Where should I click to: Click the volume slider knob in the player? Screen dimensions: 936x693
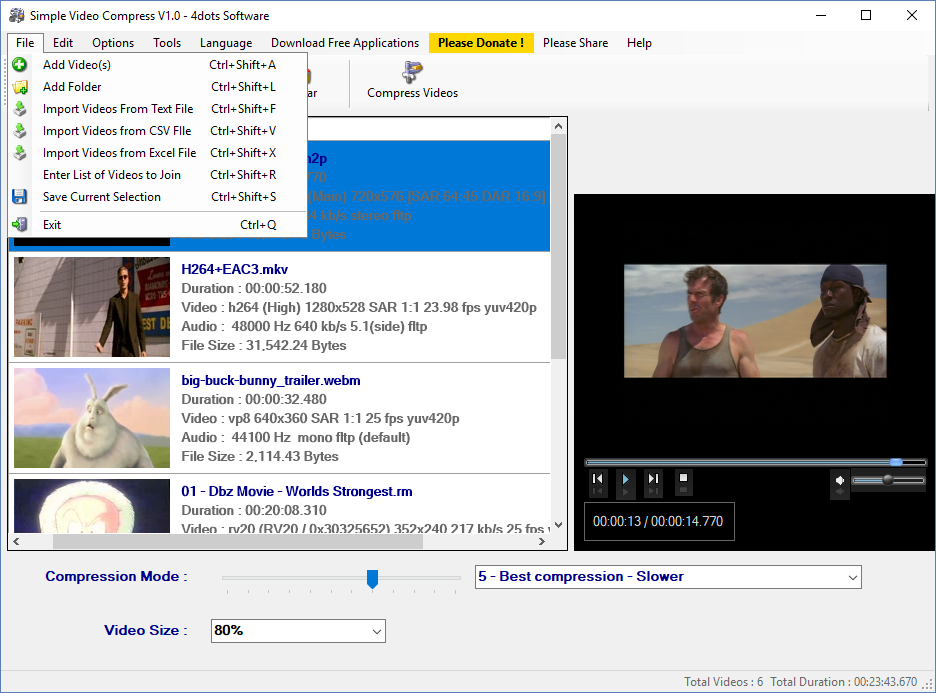click(x=887, y=480)
